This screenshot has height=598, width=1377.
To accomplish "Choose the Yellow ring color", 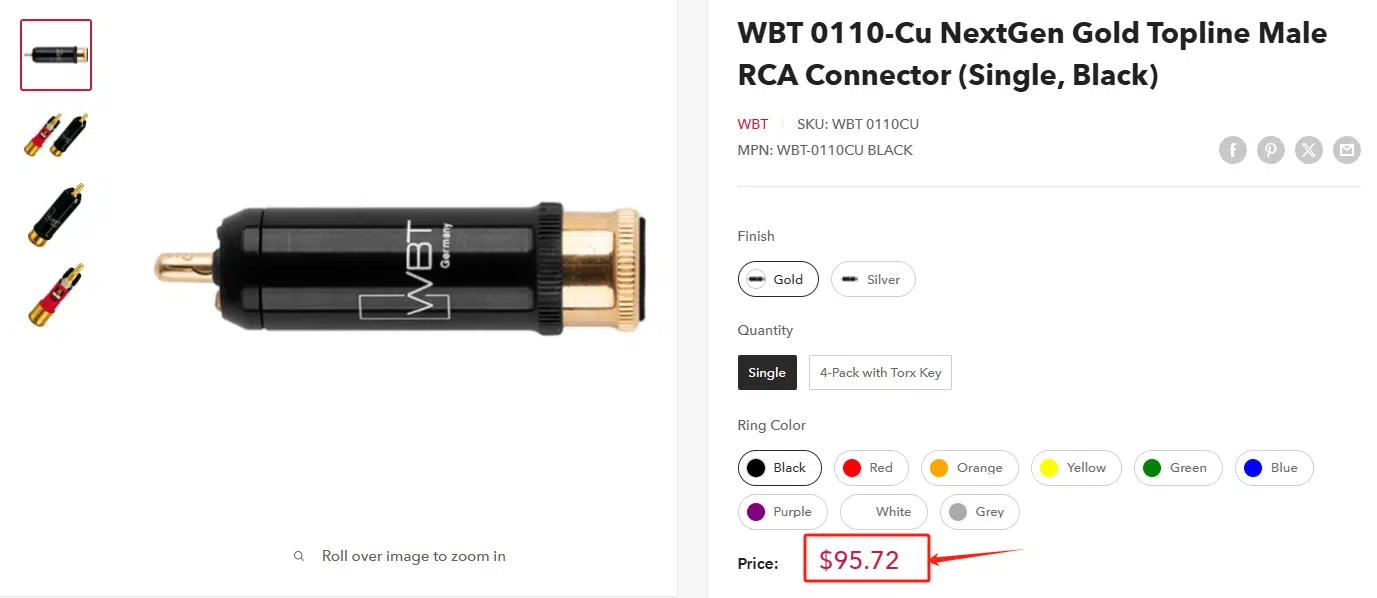I will click(1075, 468).
